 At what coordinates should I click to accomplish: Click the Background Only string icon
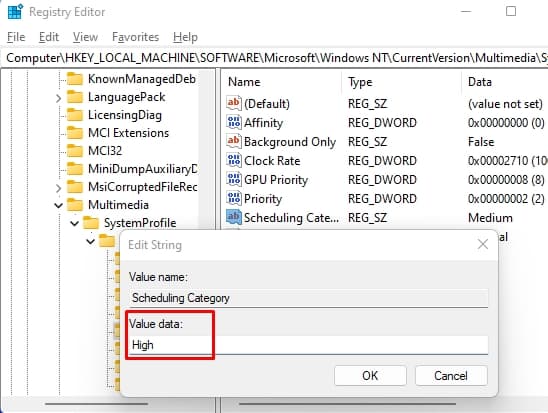tap(234, 141)
